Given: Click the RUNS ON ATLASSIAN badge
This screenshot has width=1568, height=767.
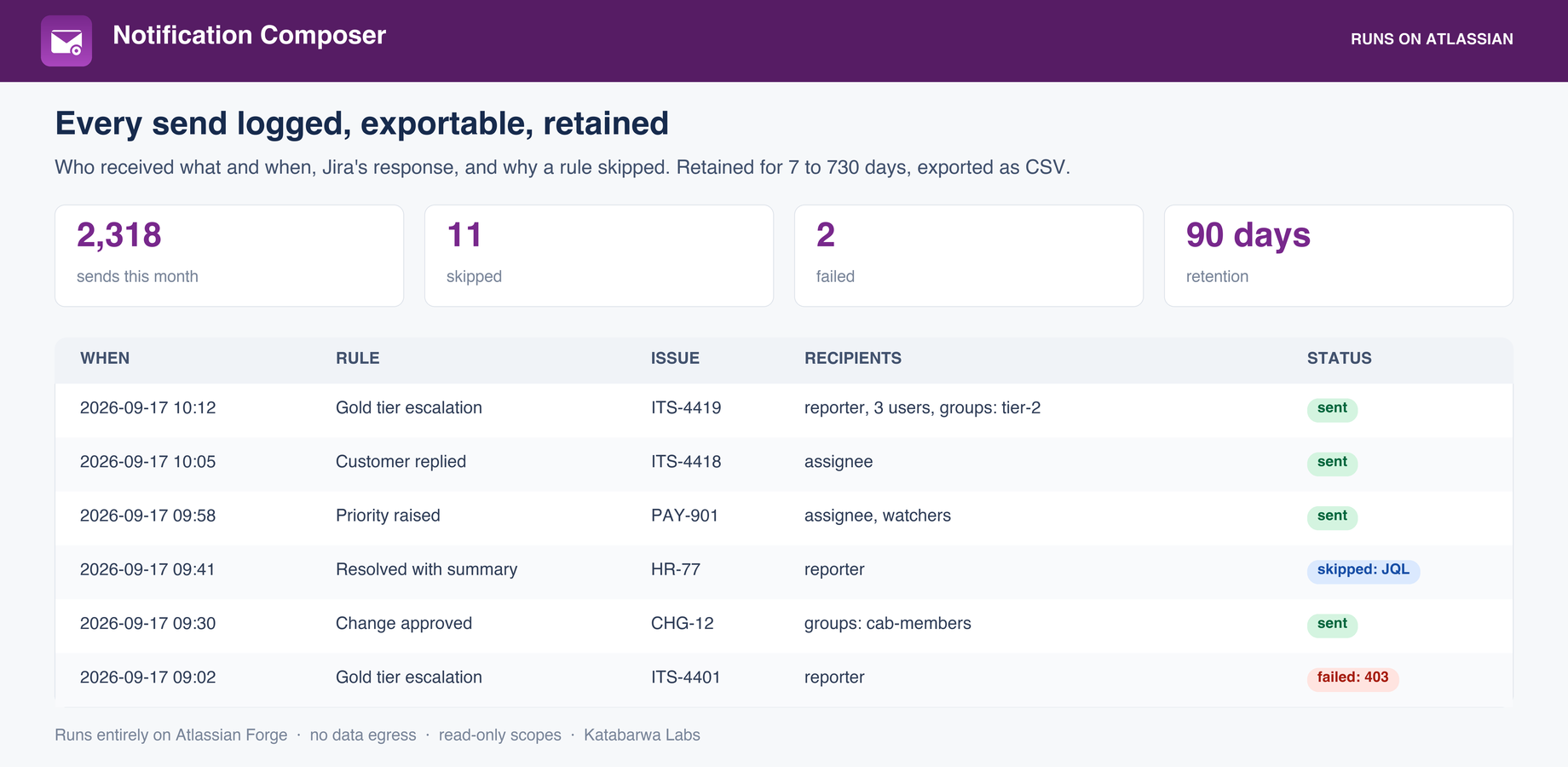Looking at the screenshot, I should click(1432, 39).
